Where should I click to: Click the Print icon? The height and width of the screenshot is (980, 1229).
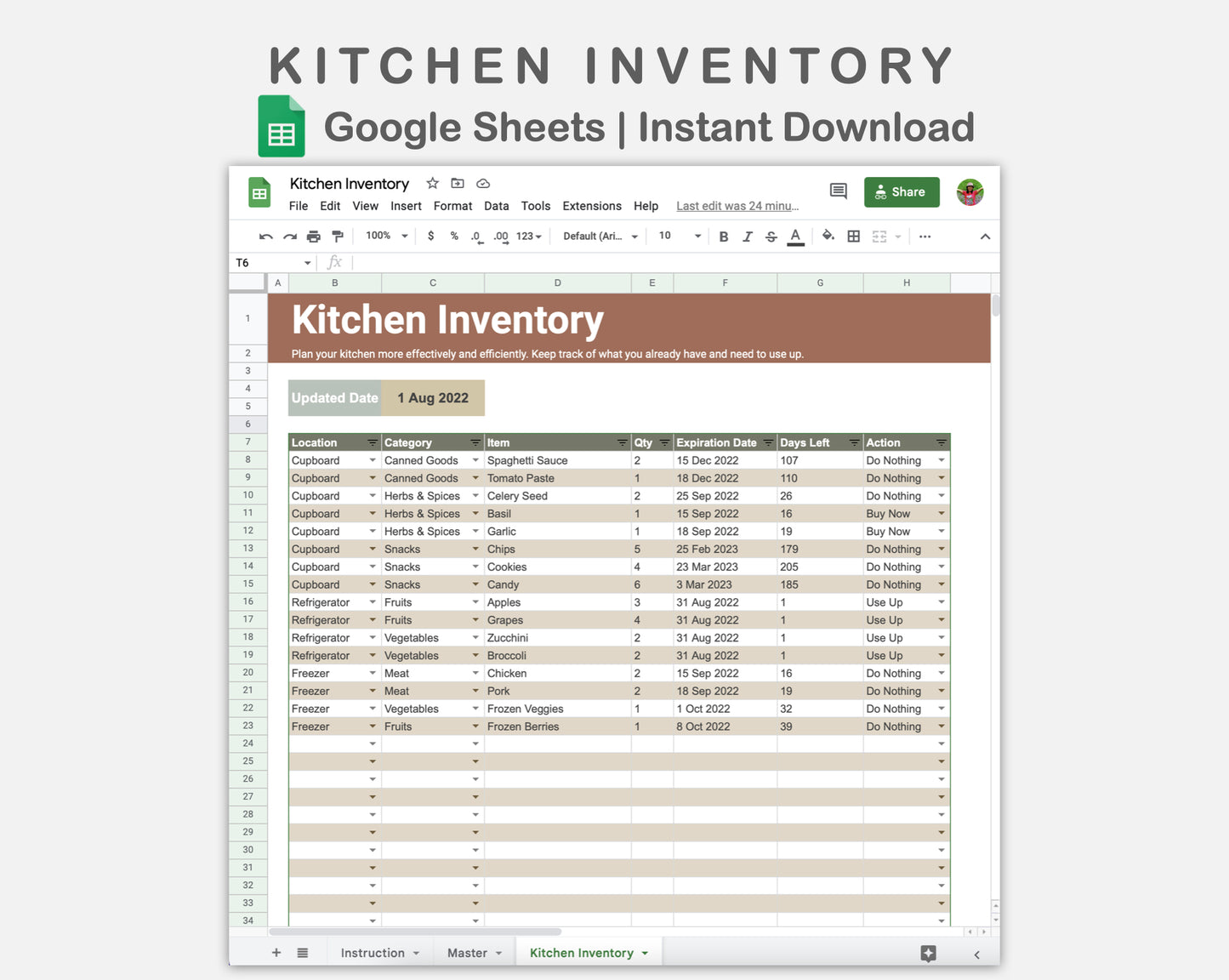[x=313, y=236]
